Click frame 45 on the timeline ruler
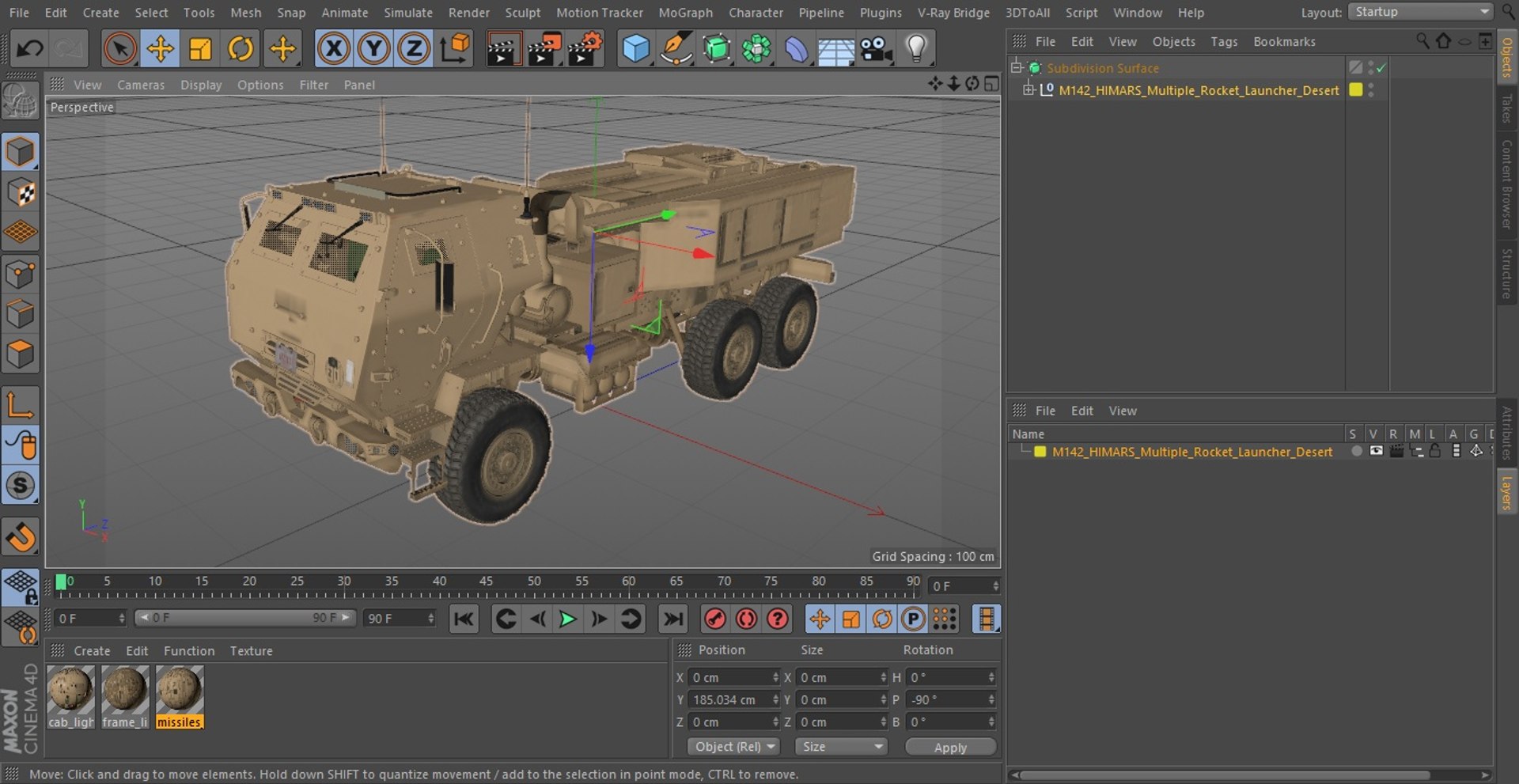1519x784 pixels. tap(486, 582)
